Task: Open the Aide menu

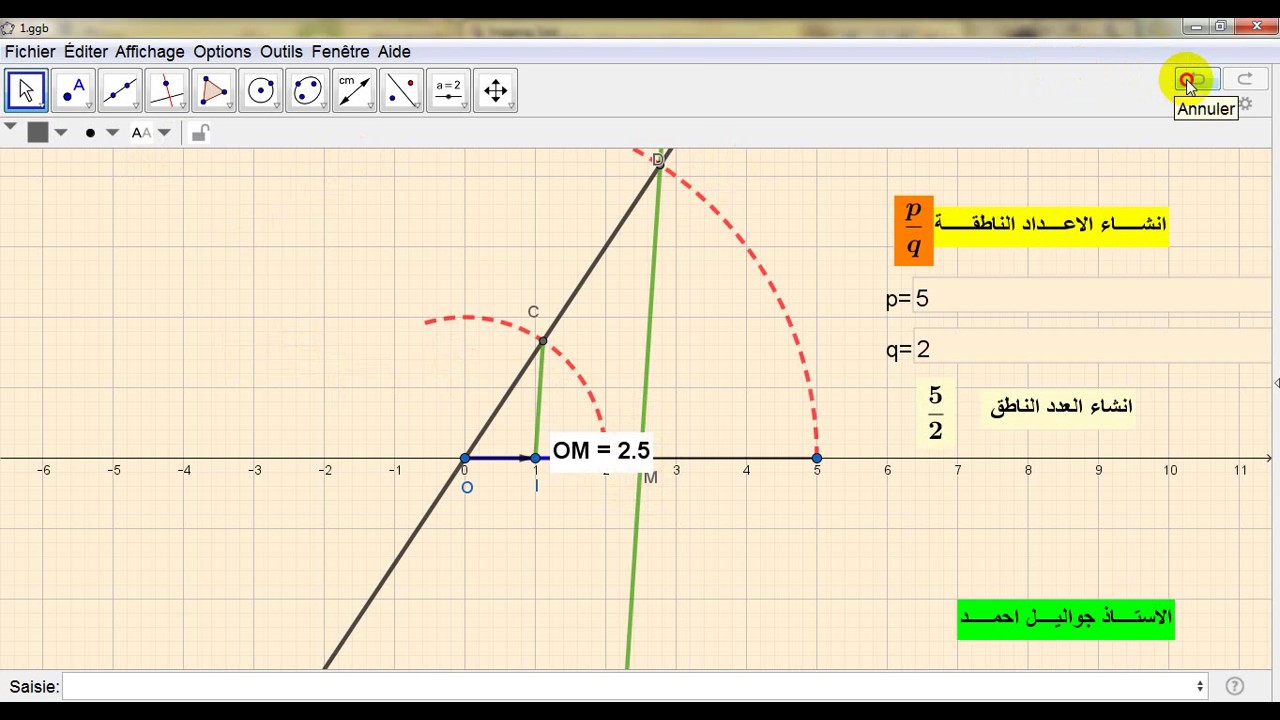Action: (x=394, y=52)
